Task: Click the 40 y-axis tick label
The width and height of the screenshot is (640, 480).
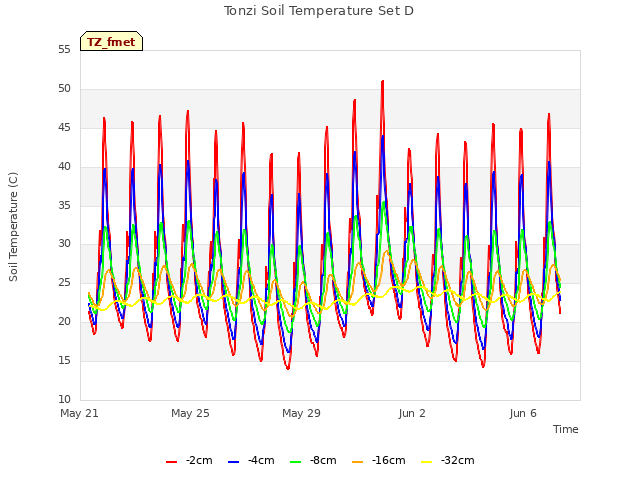Action: [64, 167]
